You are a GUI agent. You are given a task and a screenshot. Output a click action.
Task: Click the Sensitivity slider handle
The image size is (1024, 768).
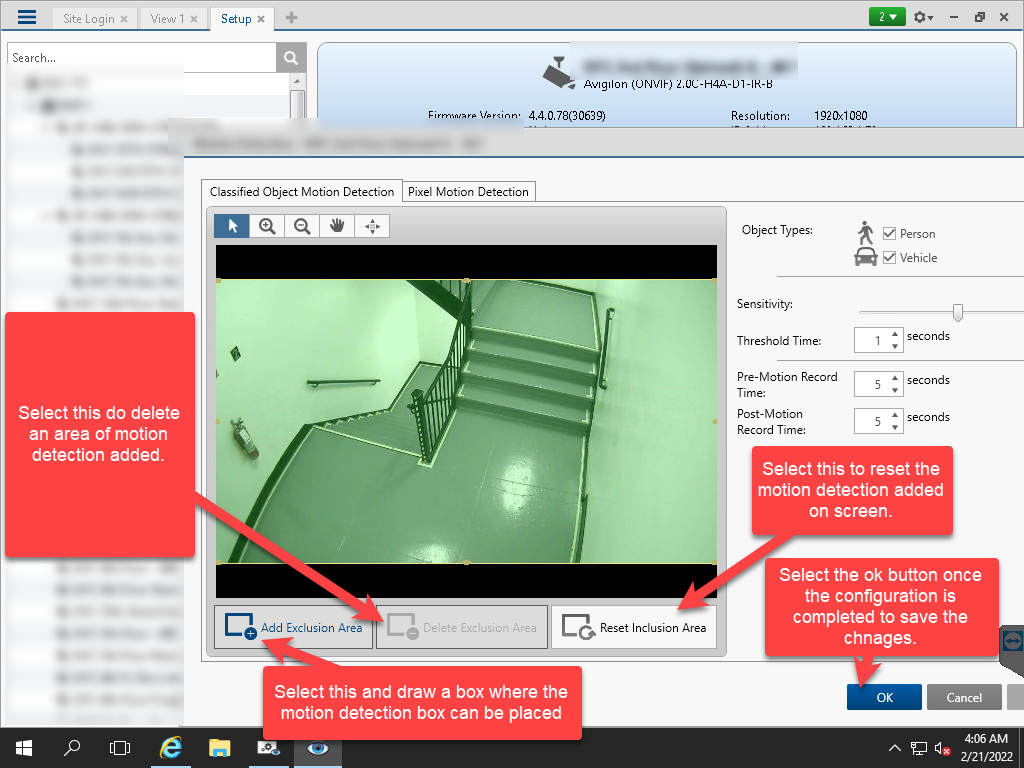[x=958, y=312]
